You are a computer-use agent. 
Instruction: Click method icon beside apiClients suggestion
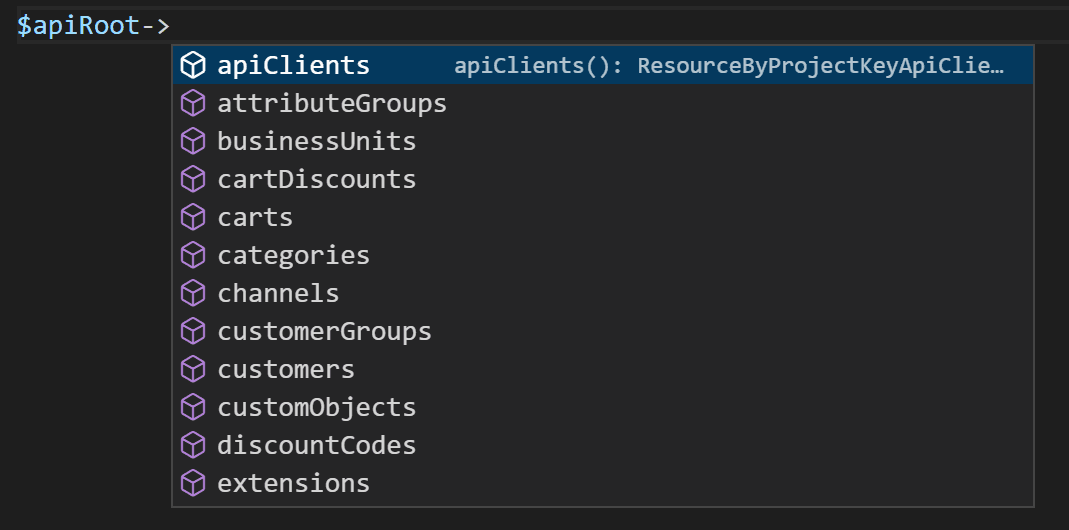click(x=192, y=66)
